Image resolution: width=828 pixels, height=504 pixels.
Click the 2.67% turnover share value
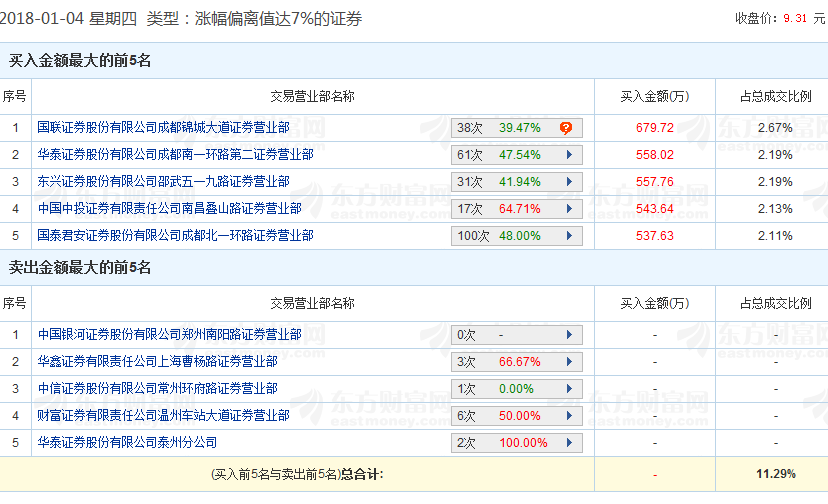[x=775, y=128]
